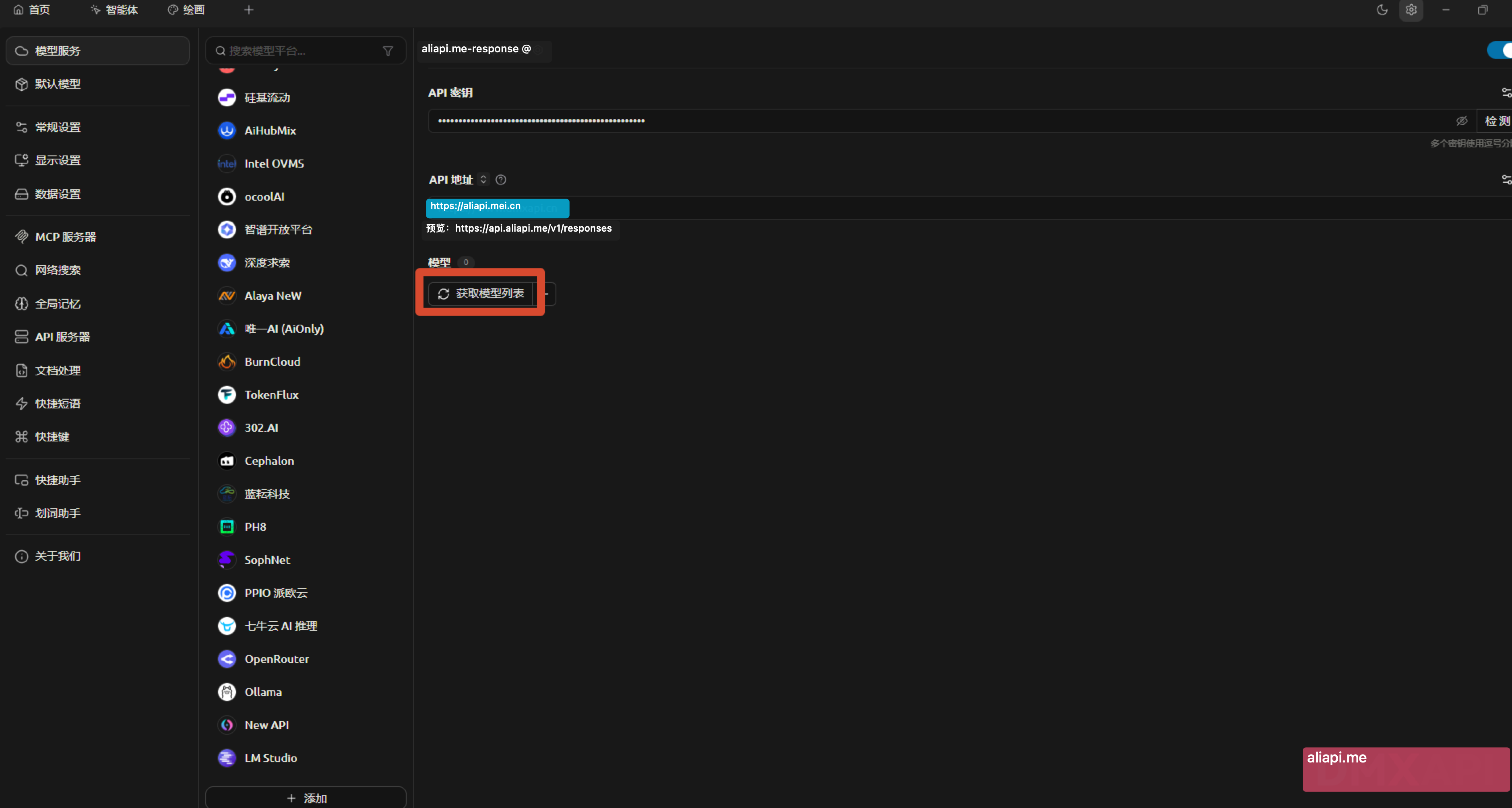Open 模型服务 in the settings sidebar
This screenshot has width=1512, height=808.
click(x=98, y=51)
